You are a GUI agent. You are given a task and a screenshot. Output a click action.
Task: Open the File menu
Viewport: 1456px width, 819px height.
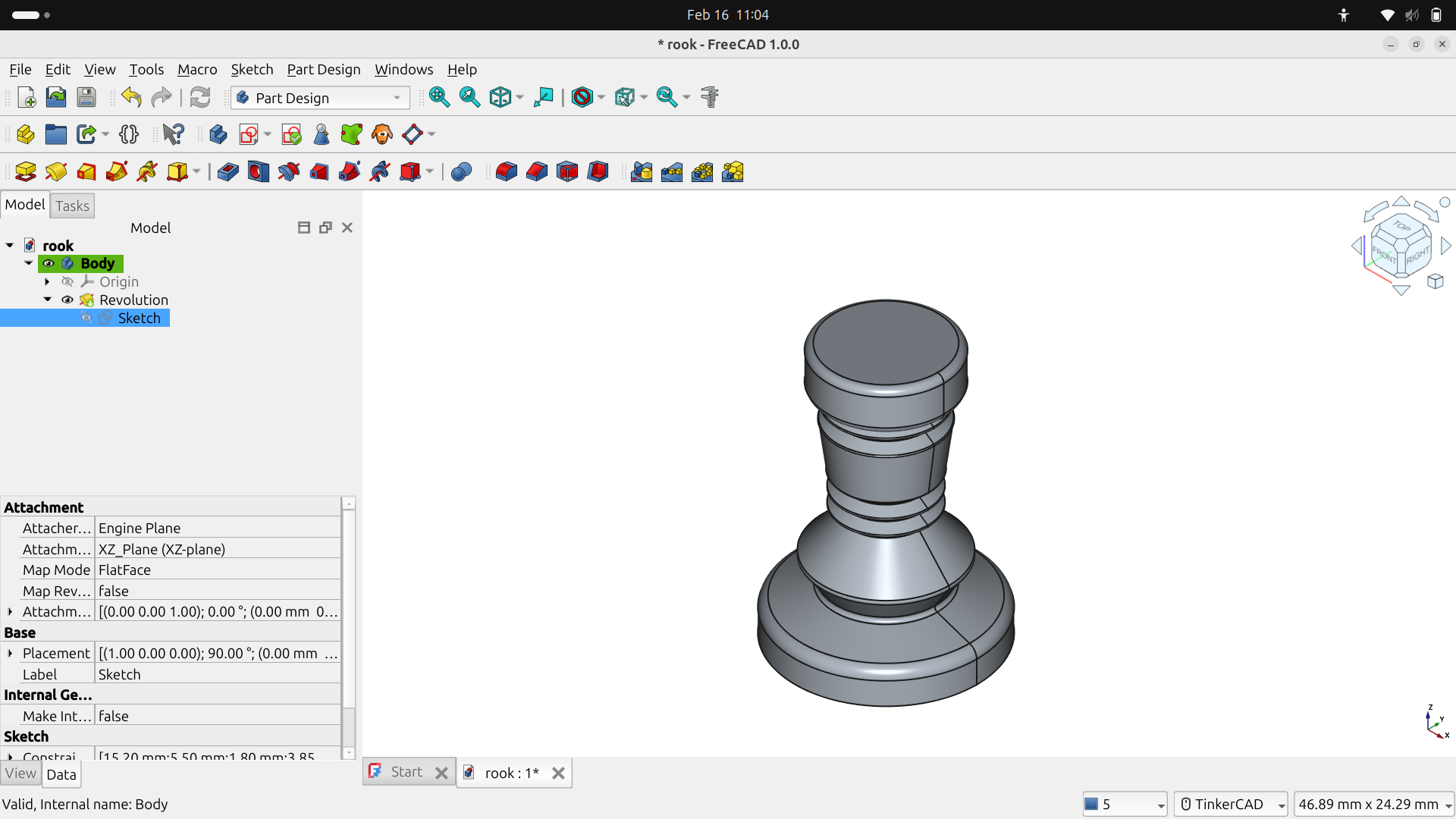point(20,69)
